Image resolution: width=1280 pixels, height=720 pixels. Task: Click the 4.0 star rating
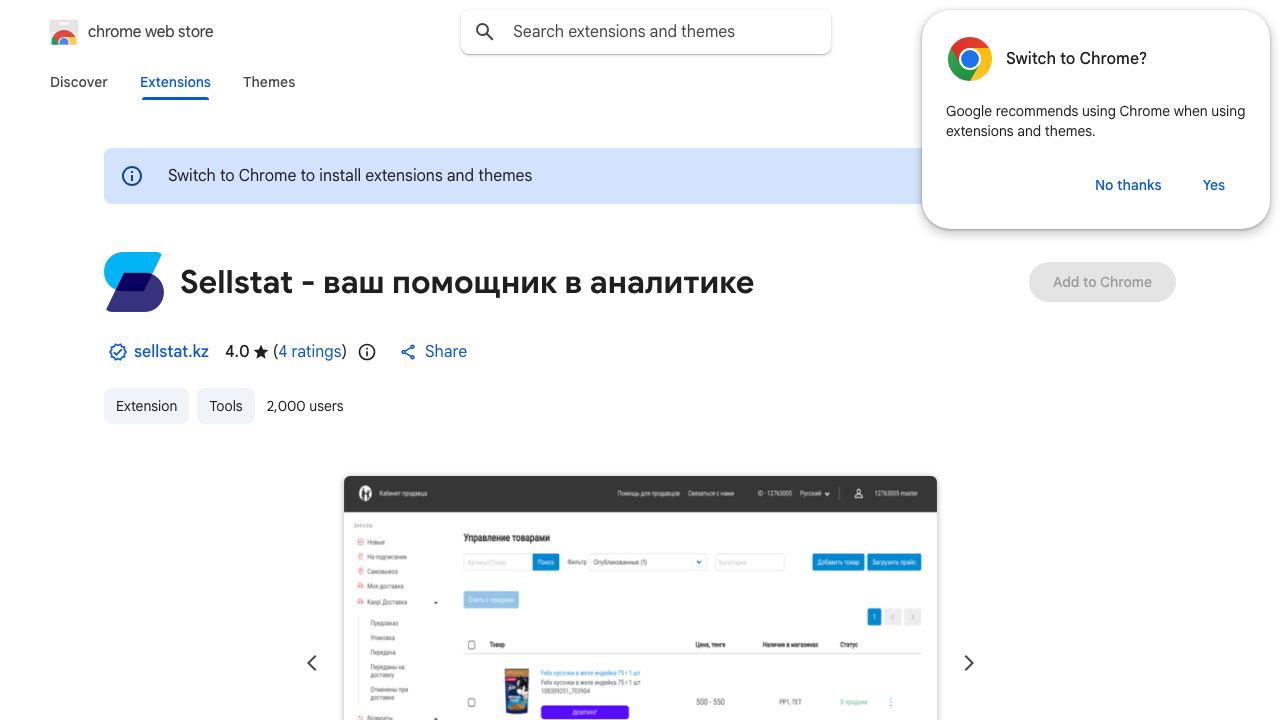pyautogui.click(x=247, y=351)
